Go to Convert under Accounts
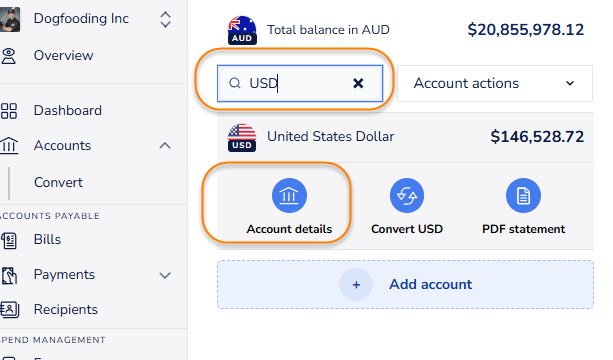Screen dimensions: 613x360 coord(58,183)
